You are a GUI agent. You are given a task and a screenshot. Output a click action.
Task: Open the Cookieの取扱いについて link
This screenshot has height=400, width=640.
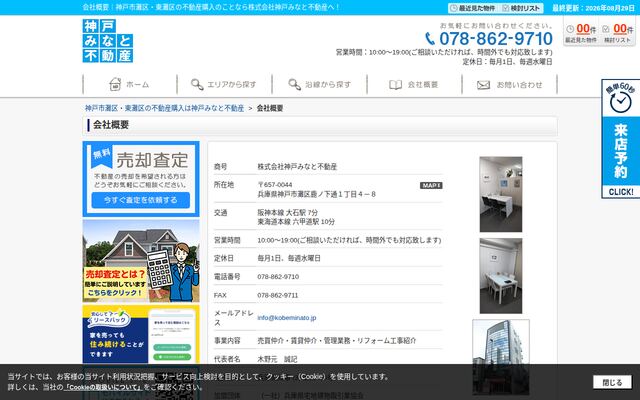click(x=104, y=387)
